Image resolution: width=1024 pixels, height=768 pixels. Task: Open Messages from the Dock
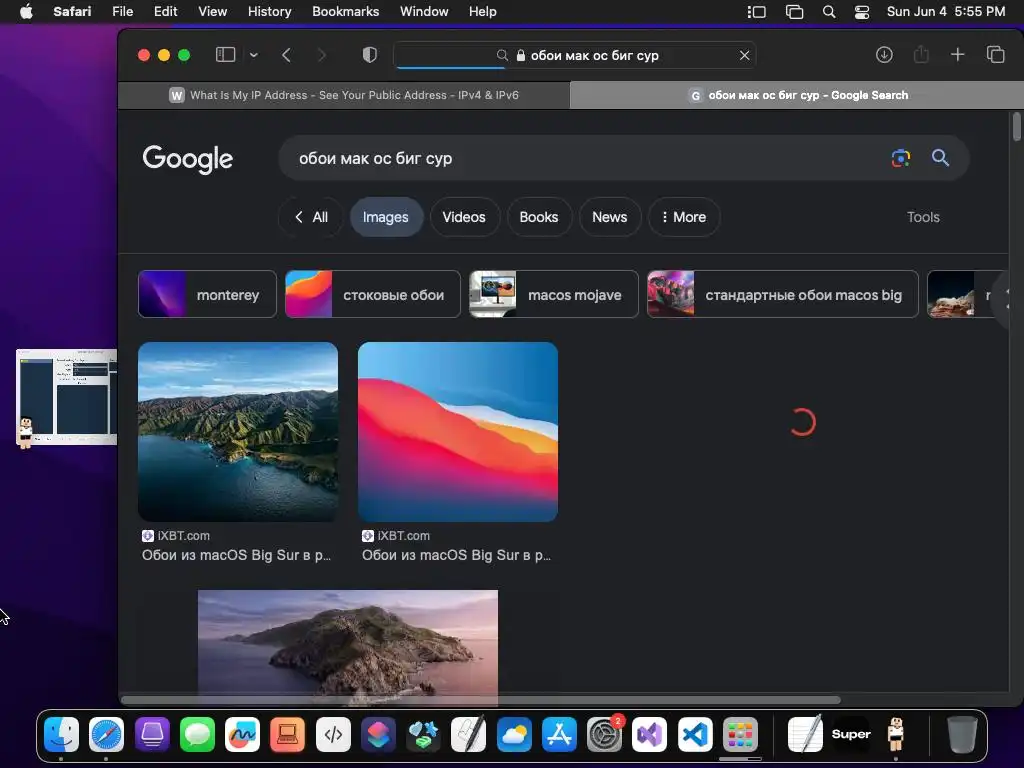coord(197,735)
